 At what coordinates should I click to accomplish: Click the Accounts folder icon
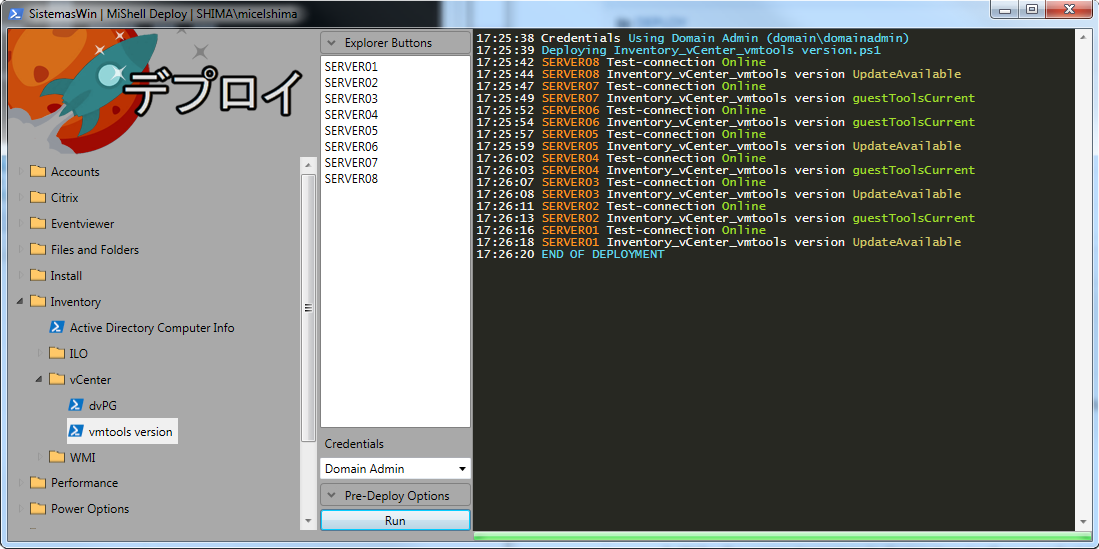[x=38, y=172]
